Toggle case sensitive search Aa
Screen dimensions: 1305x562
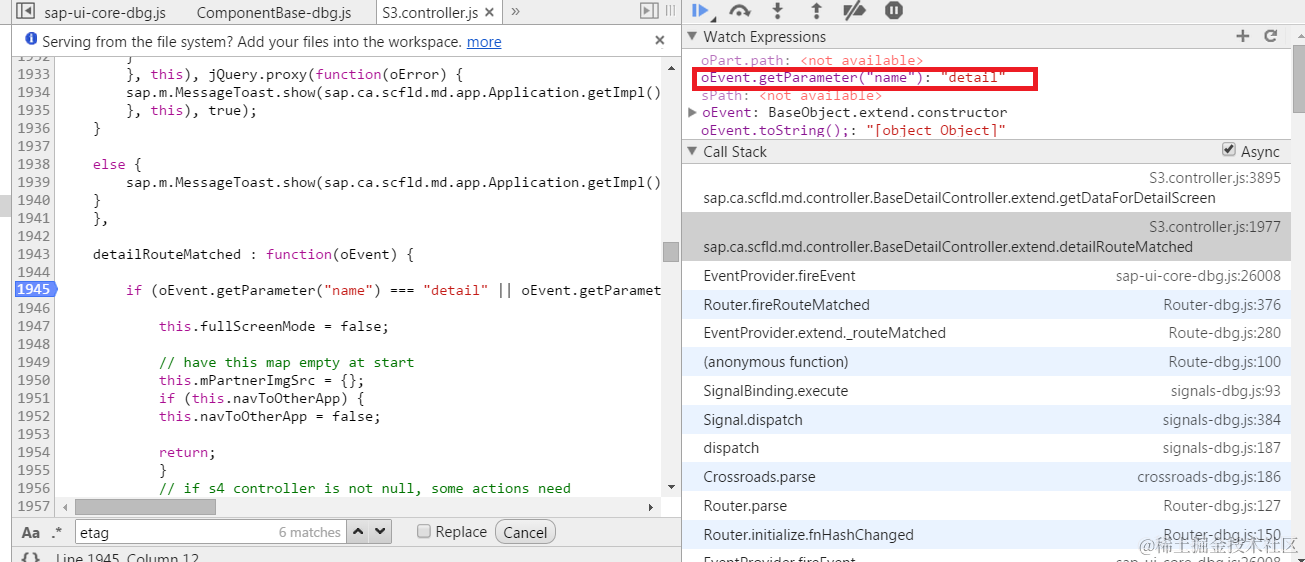pyautogui.click(x=31, y=532)
